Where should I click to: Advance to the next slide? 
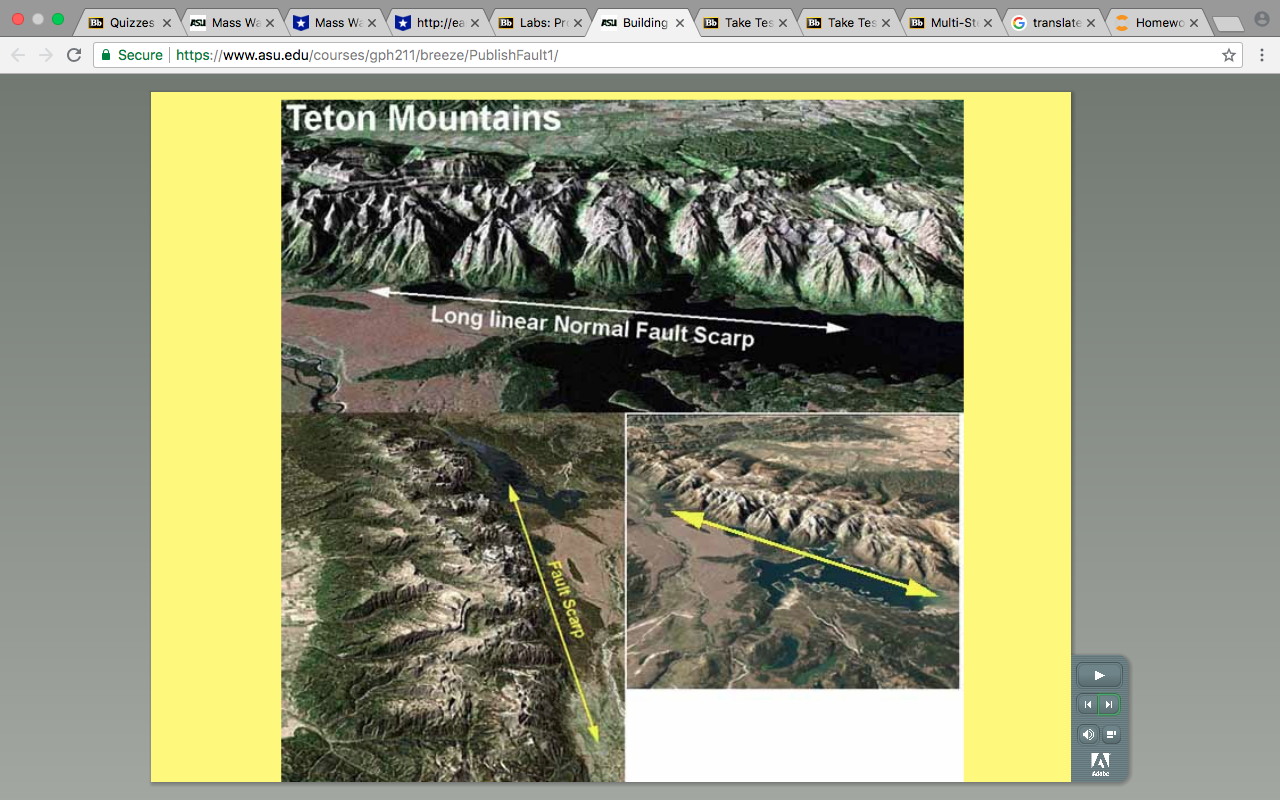1109,705
